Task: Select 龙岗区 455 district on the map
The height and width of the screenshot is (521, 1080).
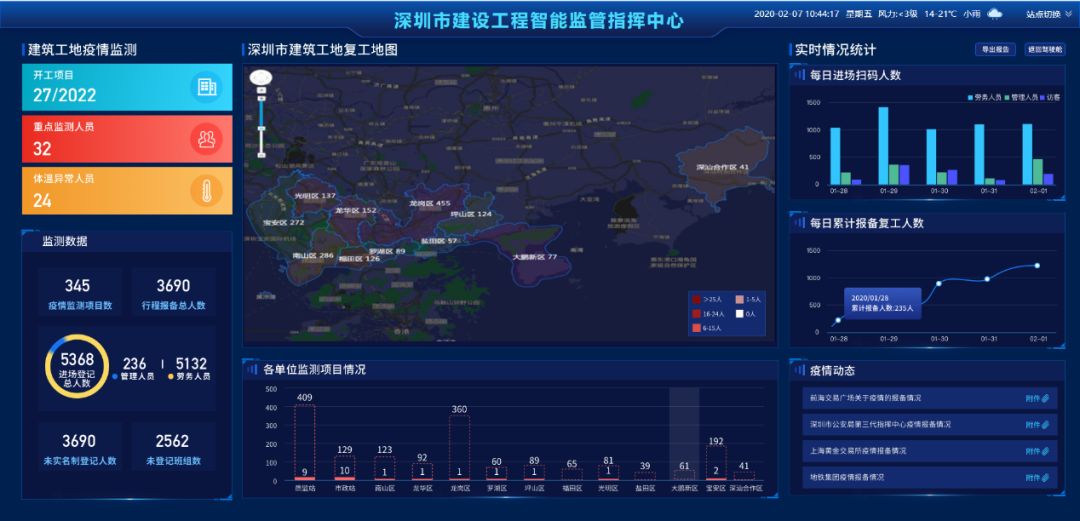Action: [x=429, y=203]
